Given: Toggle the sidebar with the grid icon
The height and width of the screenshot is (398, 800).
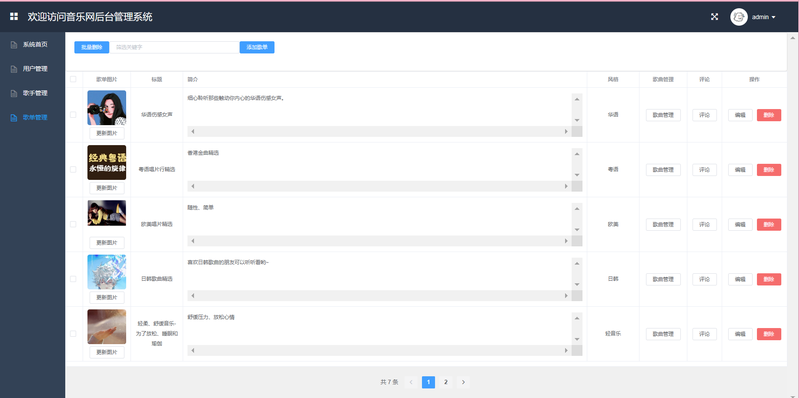Looking at the screenshot, I should coord(14,17).
